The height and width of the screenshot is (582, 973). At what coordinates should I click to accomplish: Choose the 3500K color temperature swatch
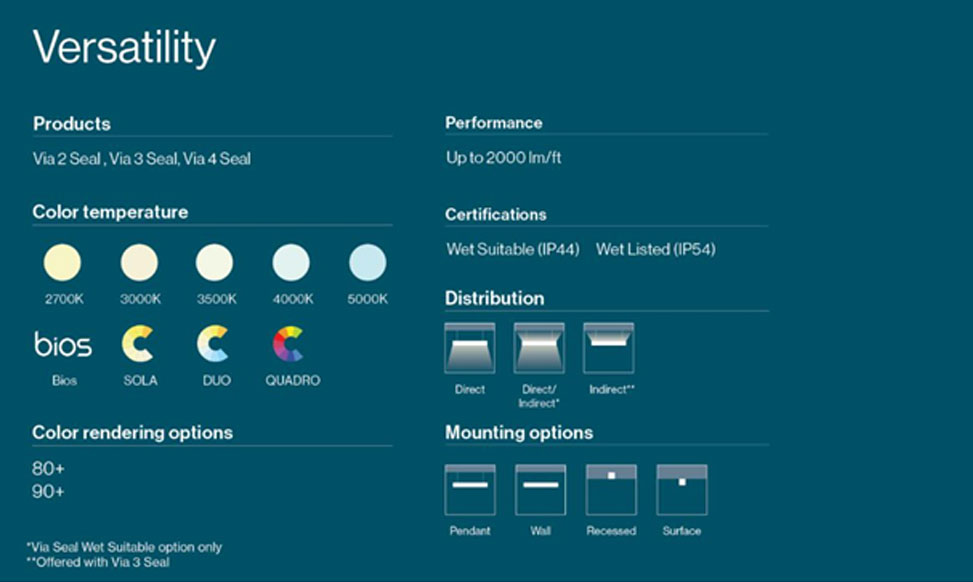(x=214, y=263)
